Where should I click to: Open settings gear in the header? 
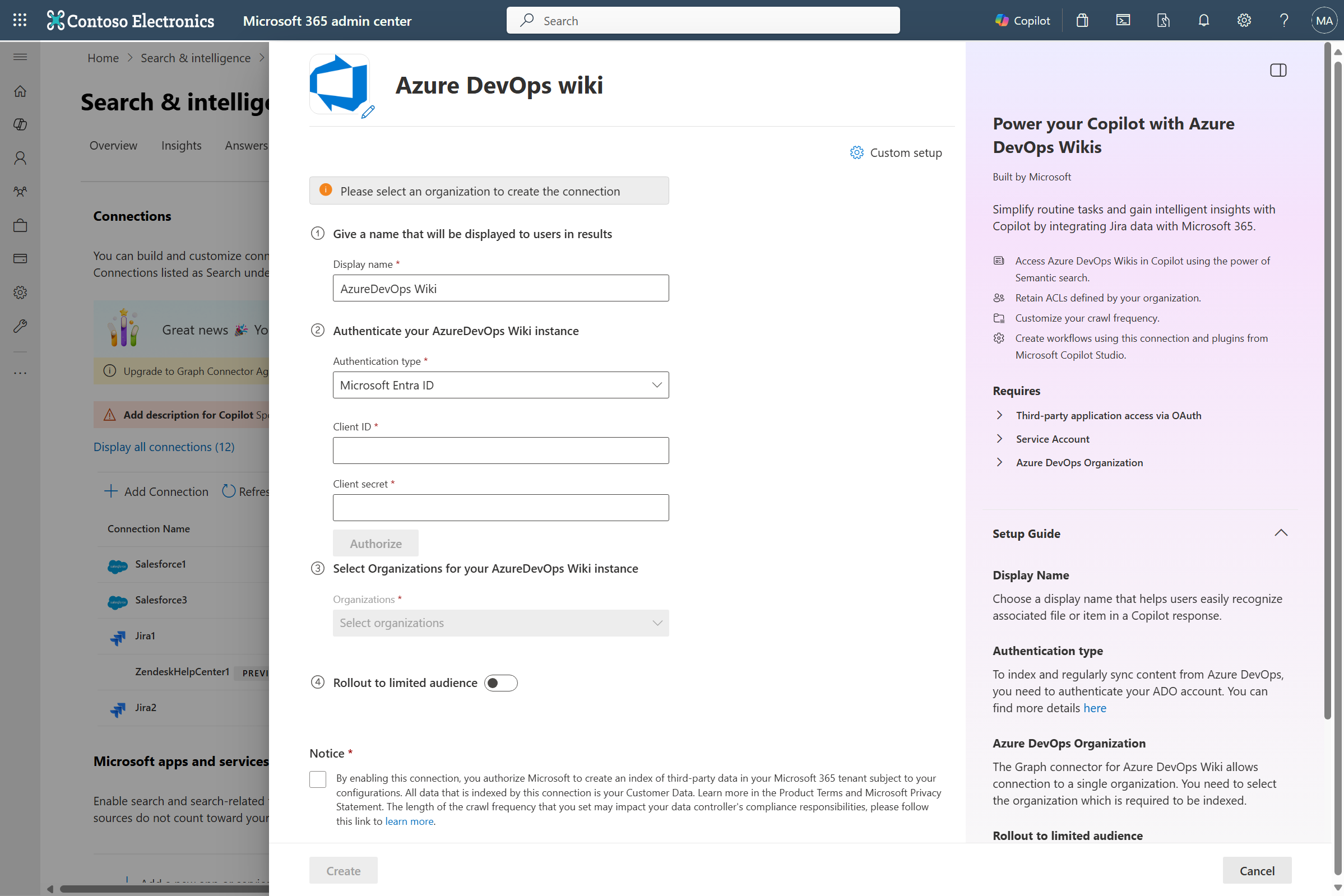[1244, 21]
